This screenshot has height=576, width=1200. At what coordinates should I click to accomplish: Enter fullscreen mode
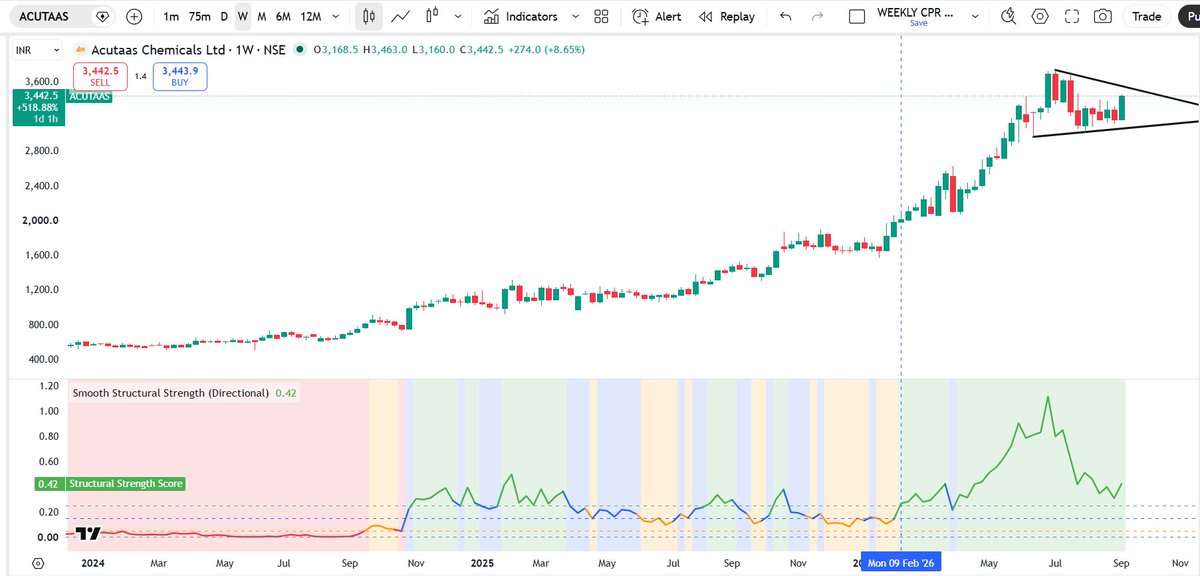click(1072, 16)
